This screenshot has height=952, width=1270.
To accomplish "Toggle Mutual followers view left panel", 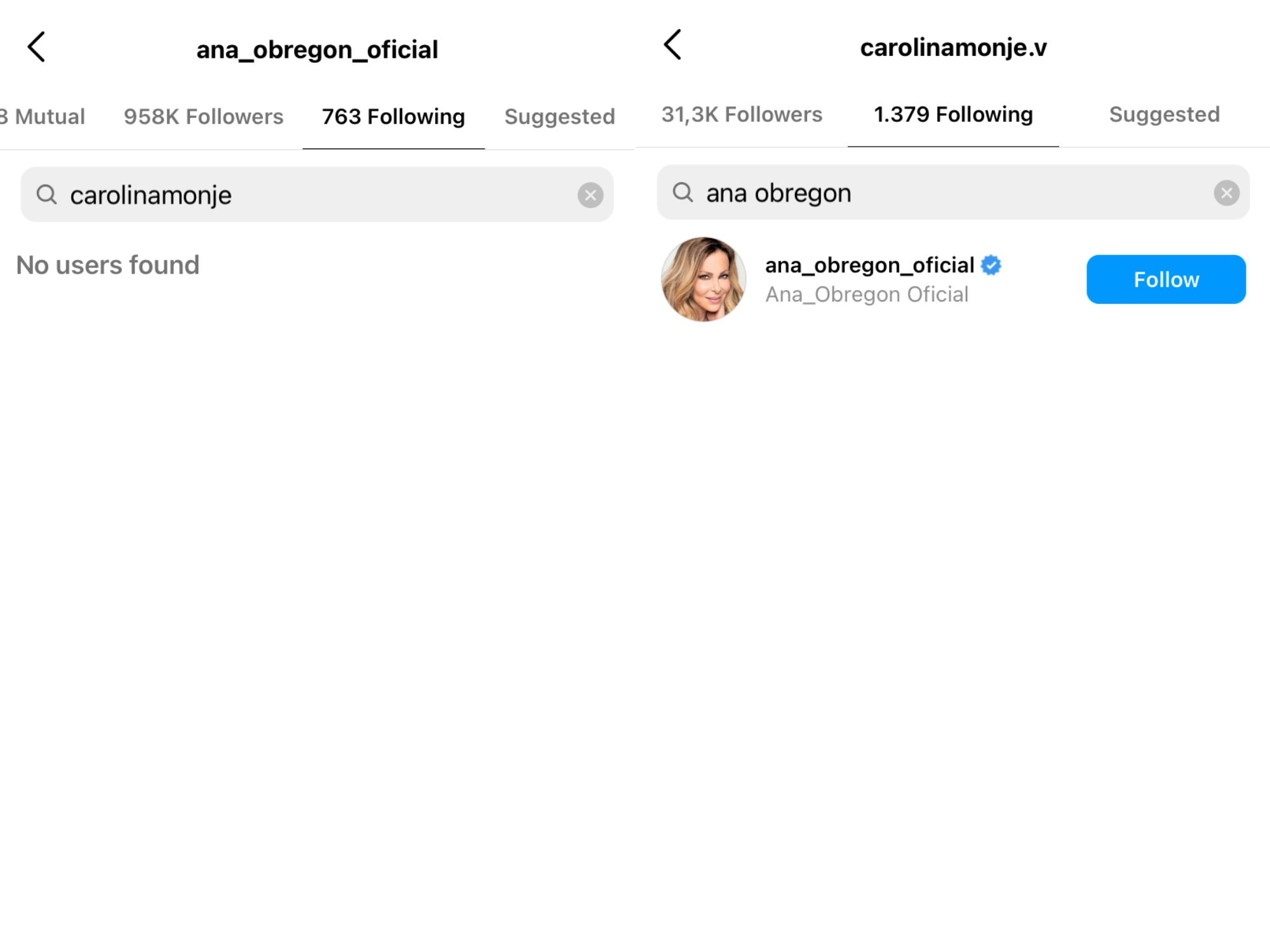I will pos(42,114).
